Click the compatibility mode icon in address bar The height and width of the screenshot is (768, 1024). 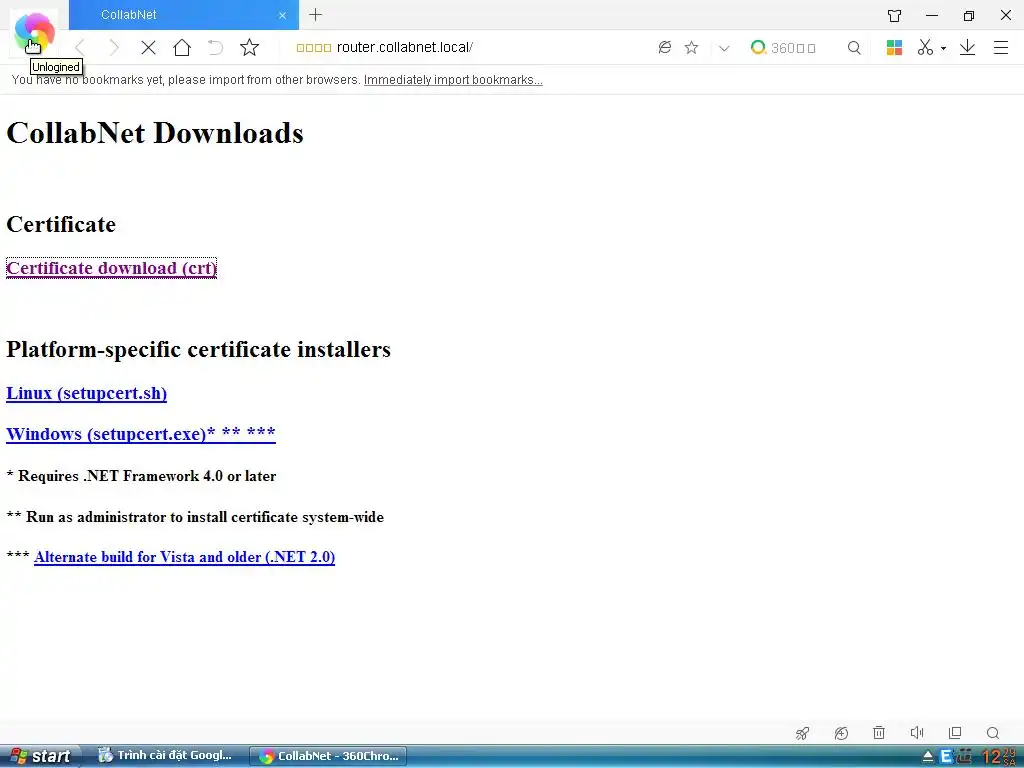pos(665,47)
